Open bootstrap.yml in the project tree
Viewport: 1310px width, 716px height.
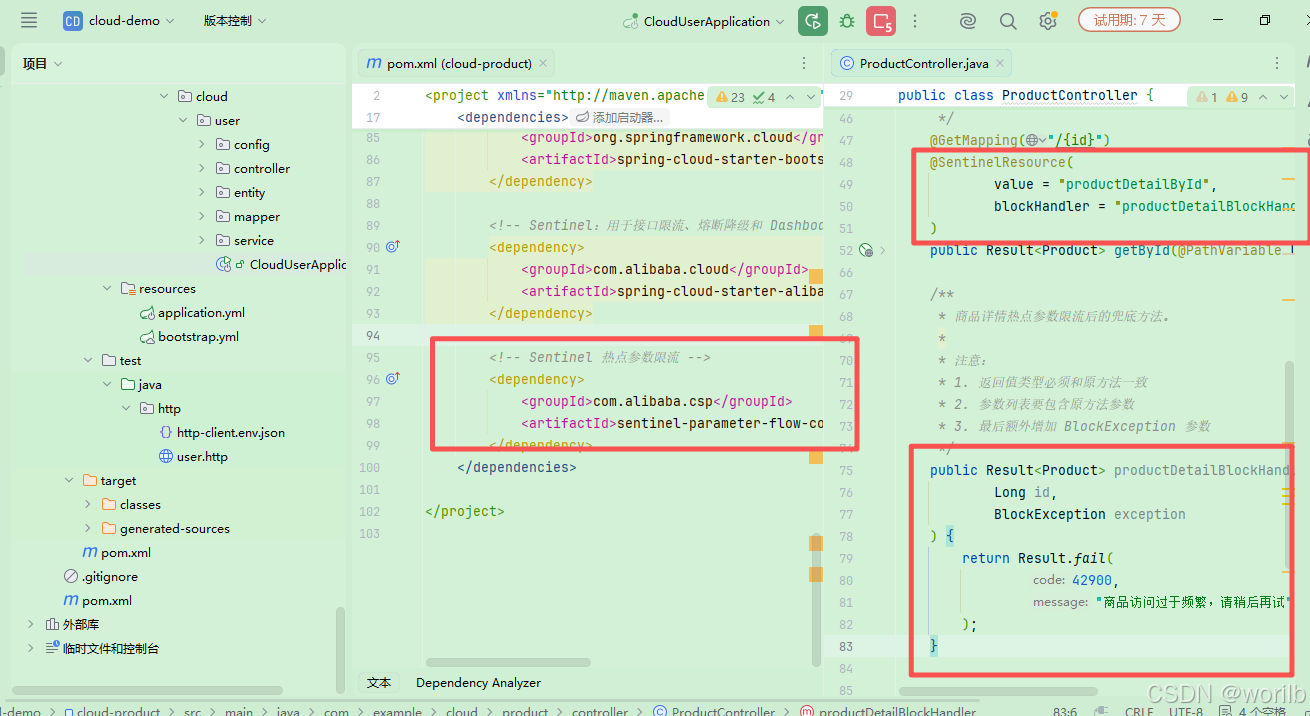pos(197,337)
